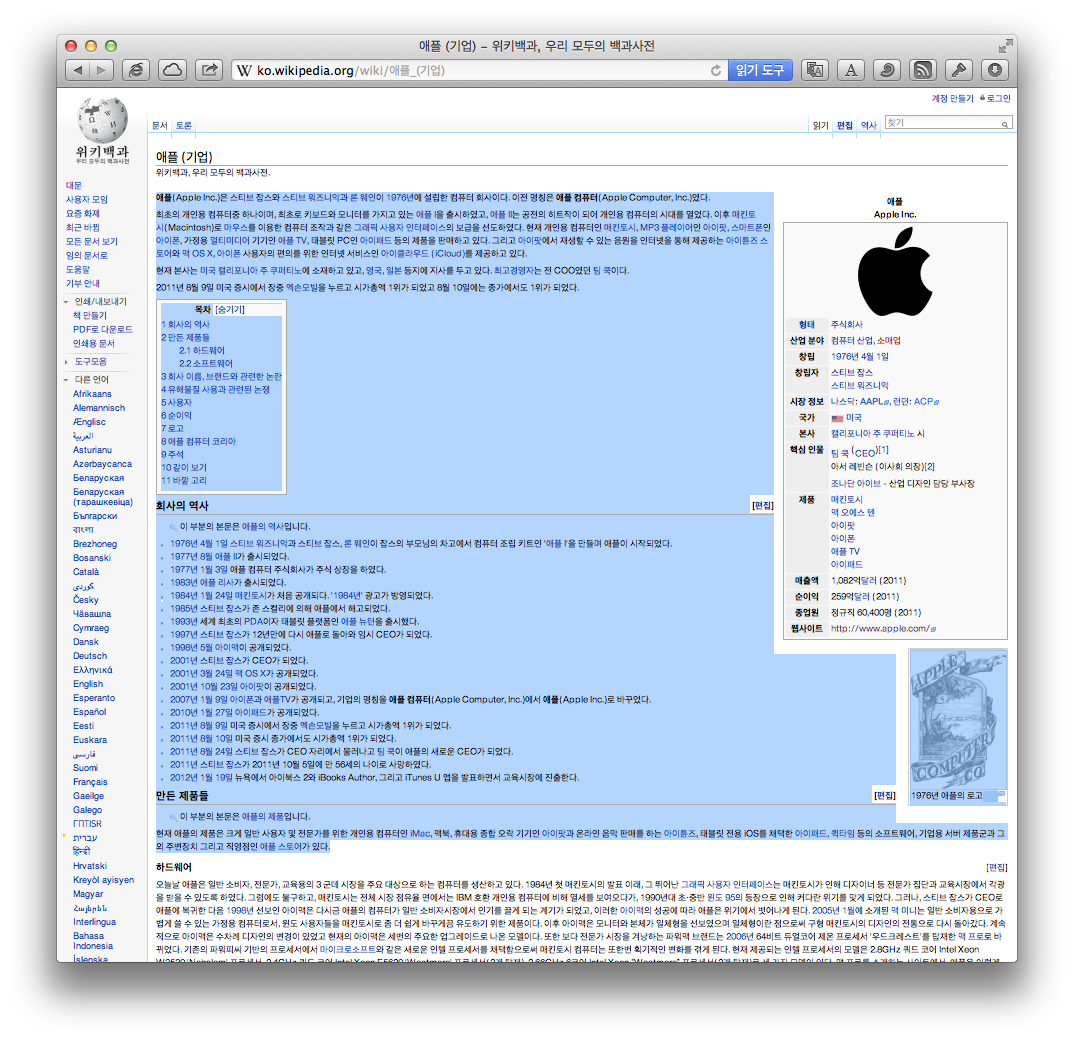
Task: Click 조나단 아이브 link in infobox
Action: [856, 484]
